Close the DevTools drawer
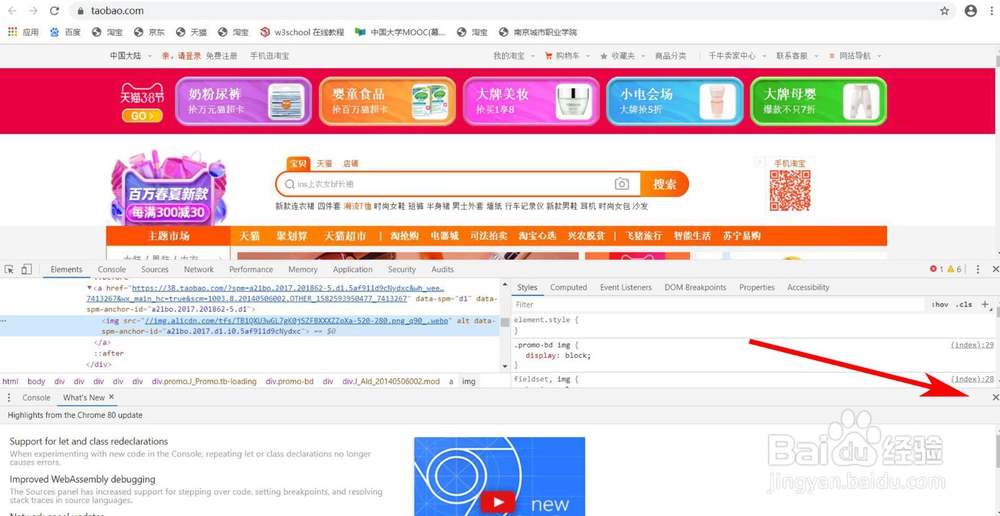1000x516 pixels. click(996, 397)
